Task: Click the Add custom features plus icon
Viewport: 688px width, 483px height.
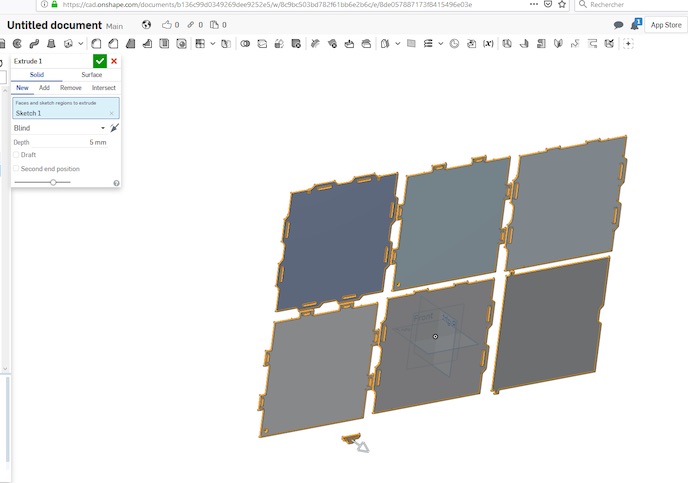Action: pos(628,43)
